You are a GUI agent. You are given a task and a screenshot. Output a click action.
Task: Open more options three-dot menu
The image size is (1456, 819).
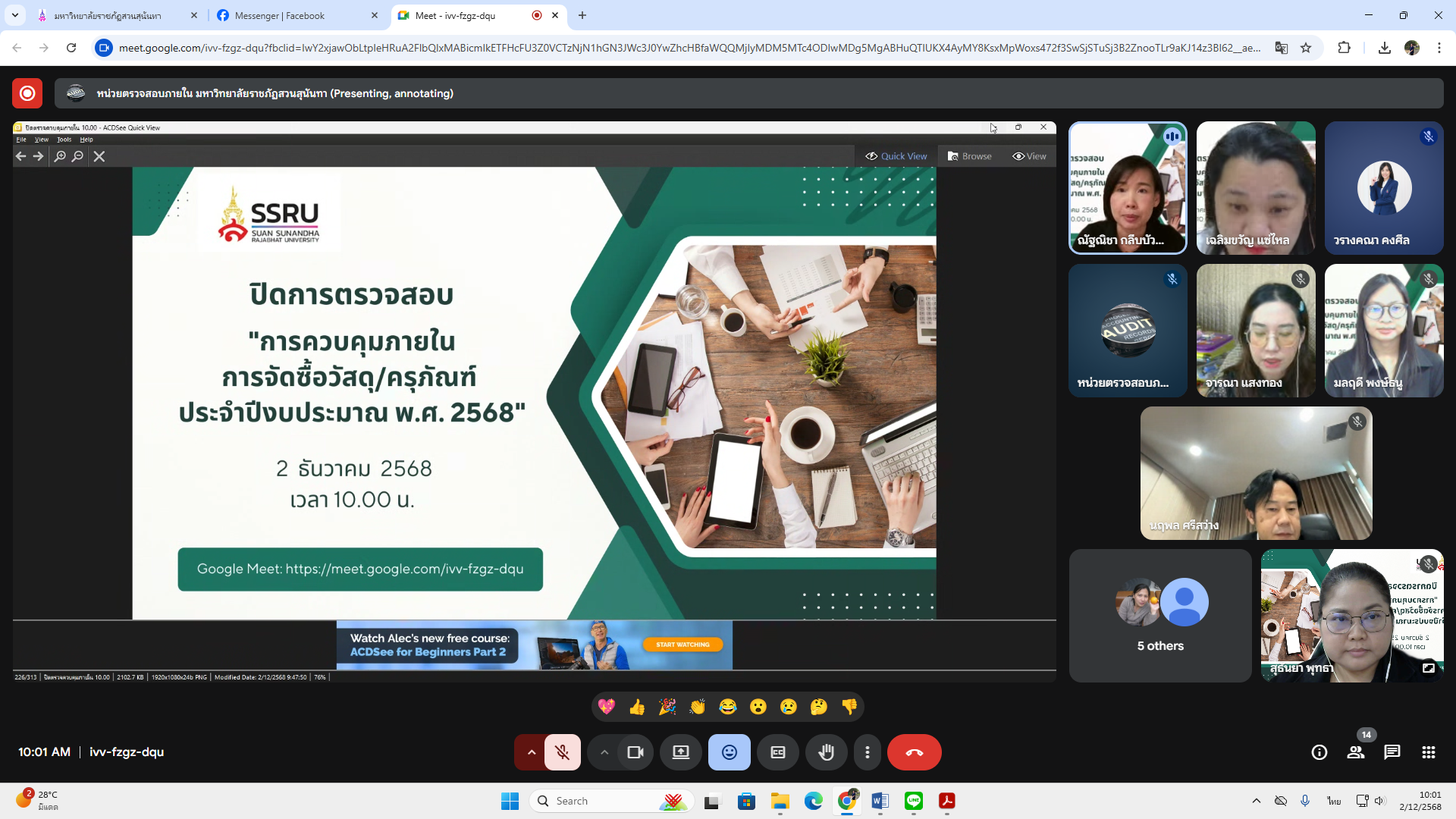point(868,752)
